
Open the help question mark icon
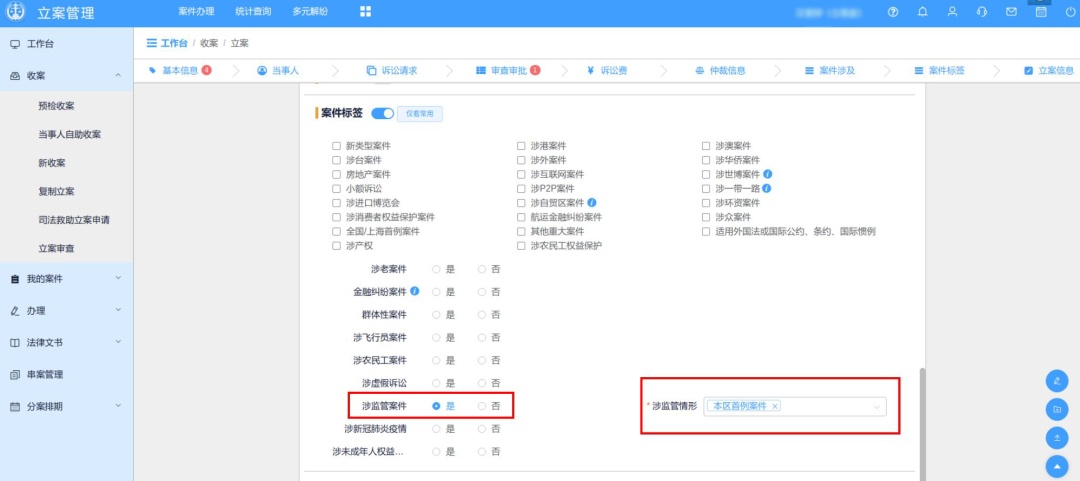coord(892,11)
